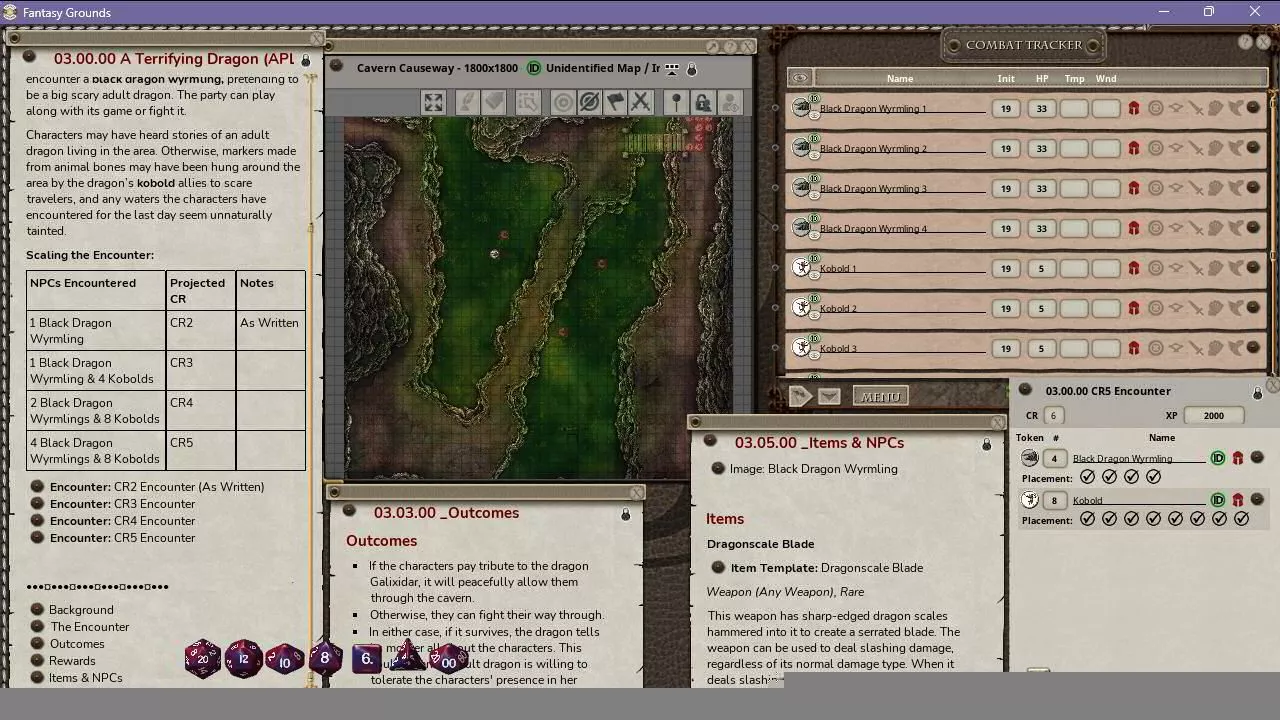Image resolution: width=1280 pixels, height=720 pixels.
Task: Toggle the small visibility eye under Black Dragon Wyrmling 1 token
Action: coord(814,116)
